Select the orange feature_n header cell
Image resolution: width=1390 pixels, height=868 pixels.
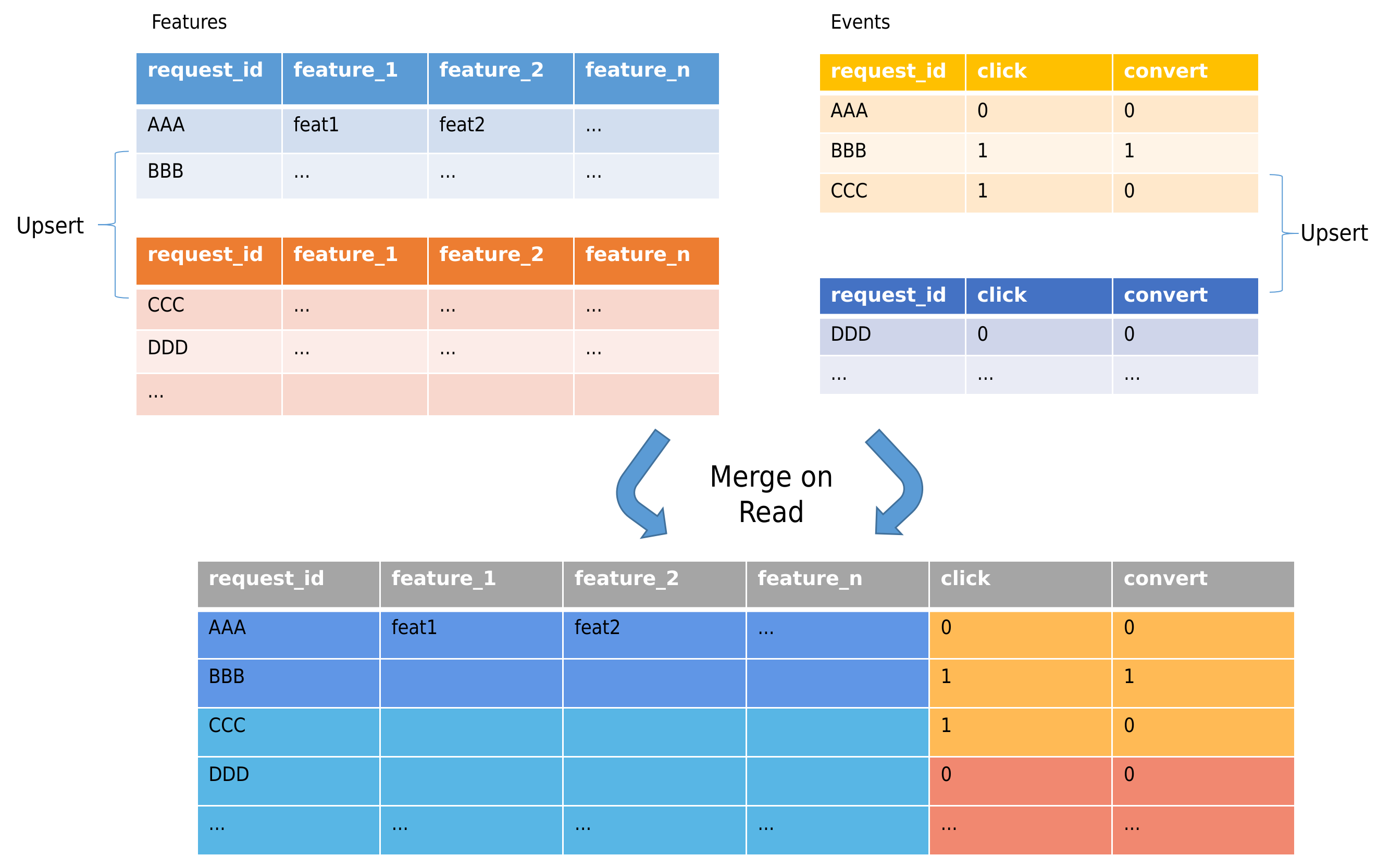(x=646, y=261)
